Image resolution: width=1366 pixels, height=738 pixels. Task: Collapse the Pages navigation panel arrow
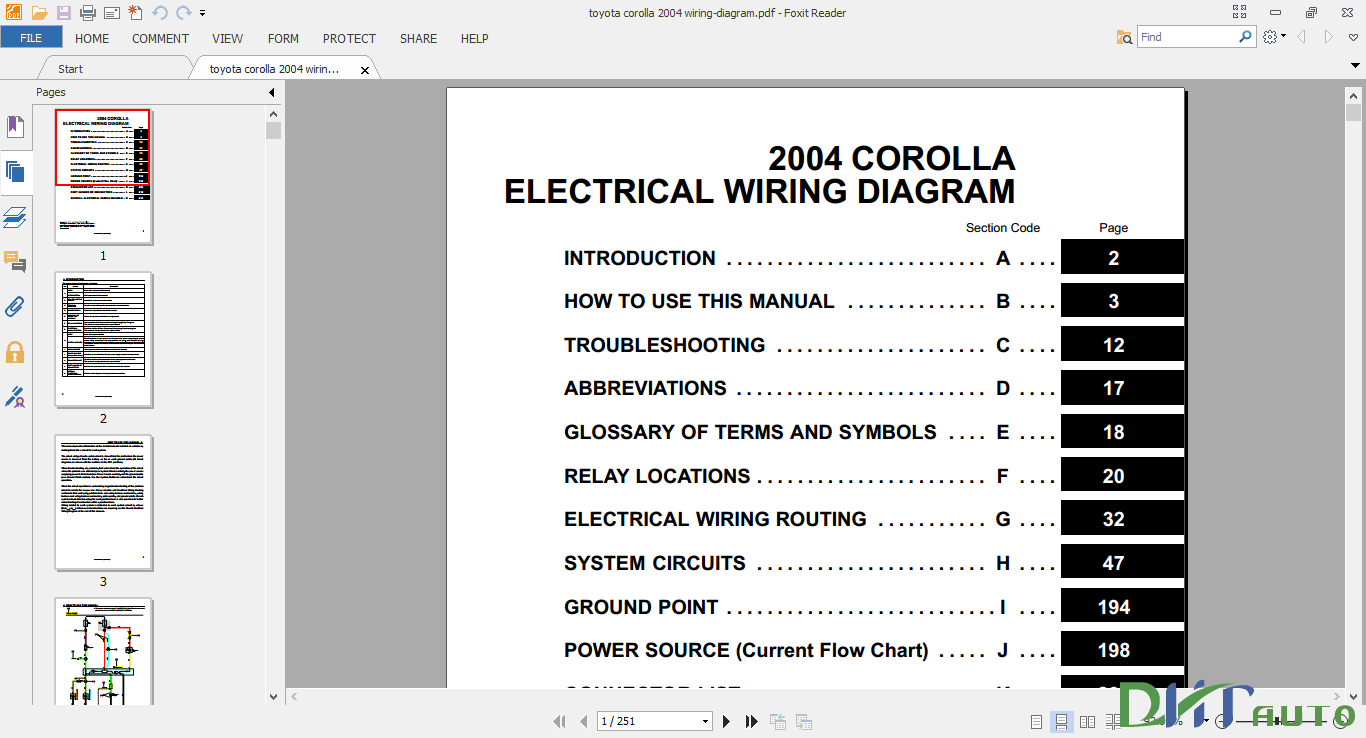pos(272,93)
